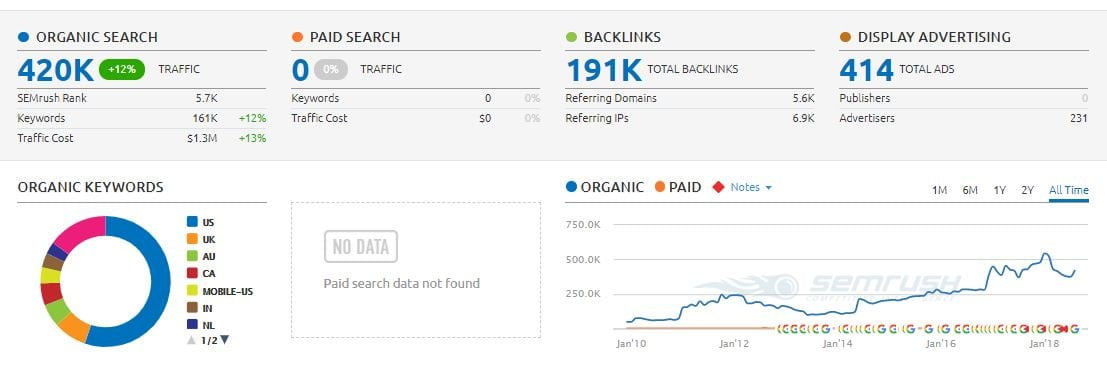The width and height of the screenshot is (1107, 380).
Task: Open the Notes dropdown menu
Action: pyautogui.click(x=751, y=187)
